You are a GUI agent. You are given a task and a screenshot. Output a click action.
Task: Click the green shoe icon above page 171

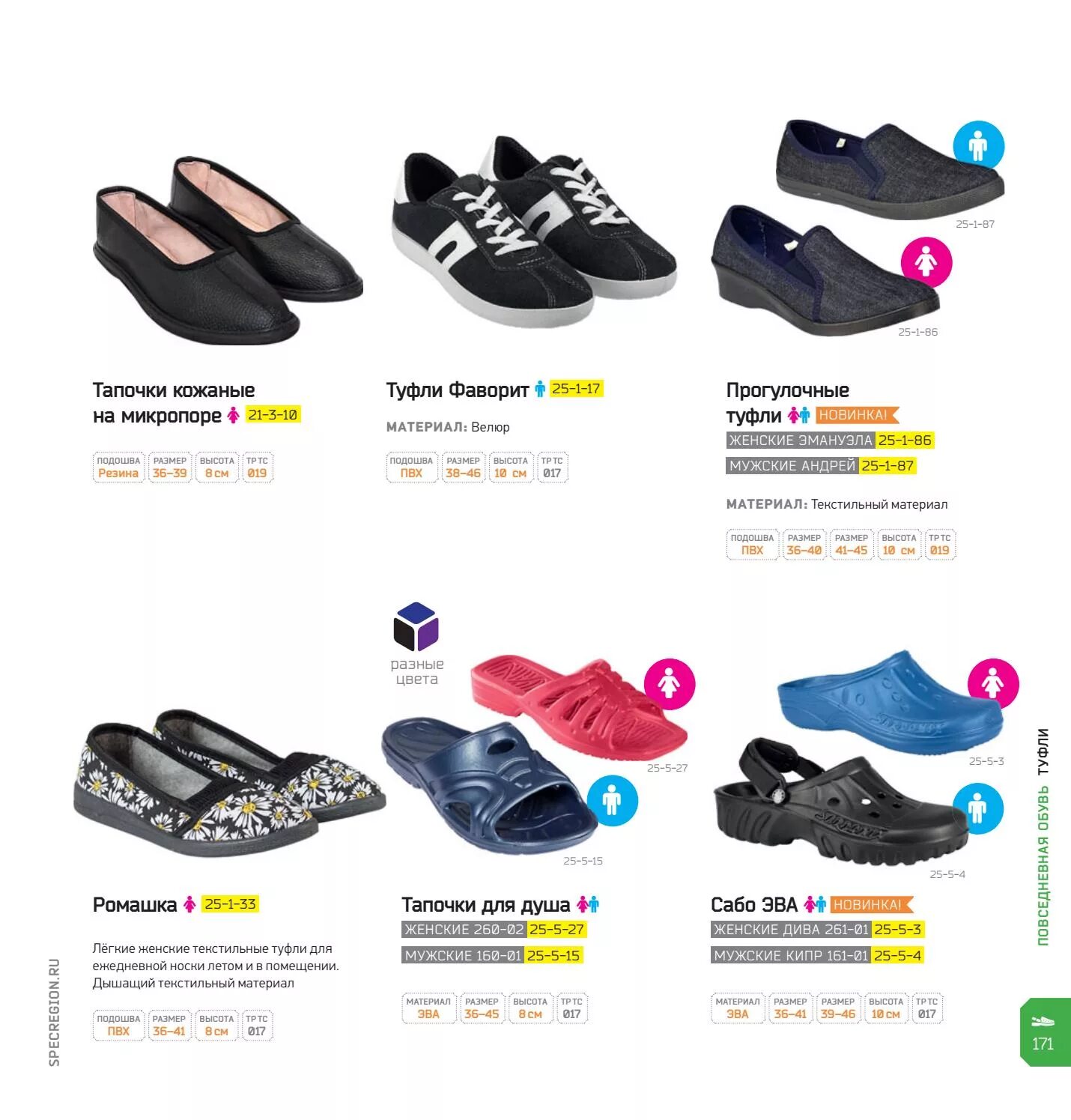pyautogui.click(x=1043, y=1022)
